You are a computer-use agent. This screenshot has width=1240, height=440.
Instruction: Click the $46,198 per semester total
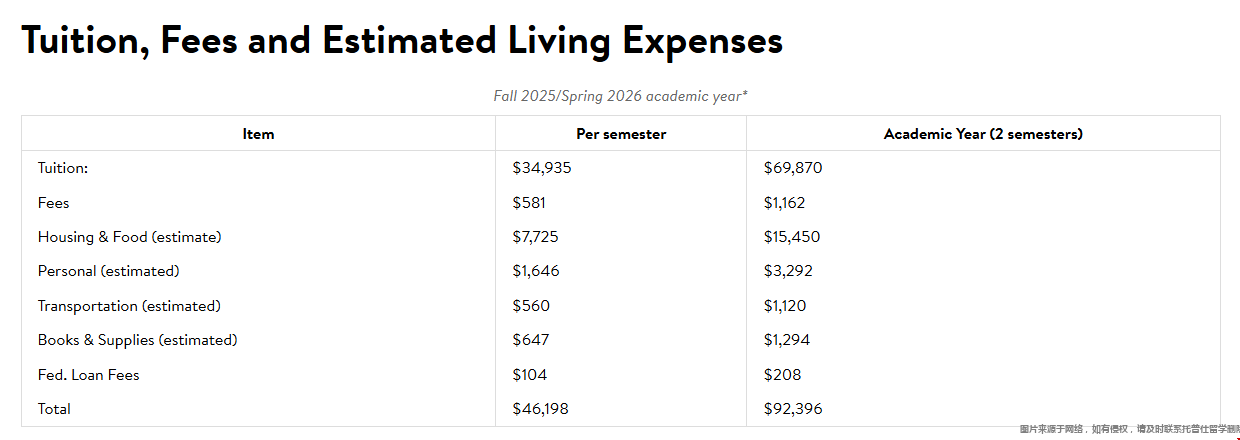[x=541, y=409]
